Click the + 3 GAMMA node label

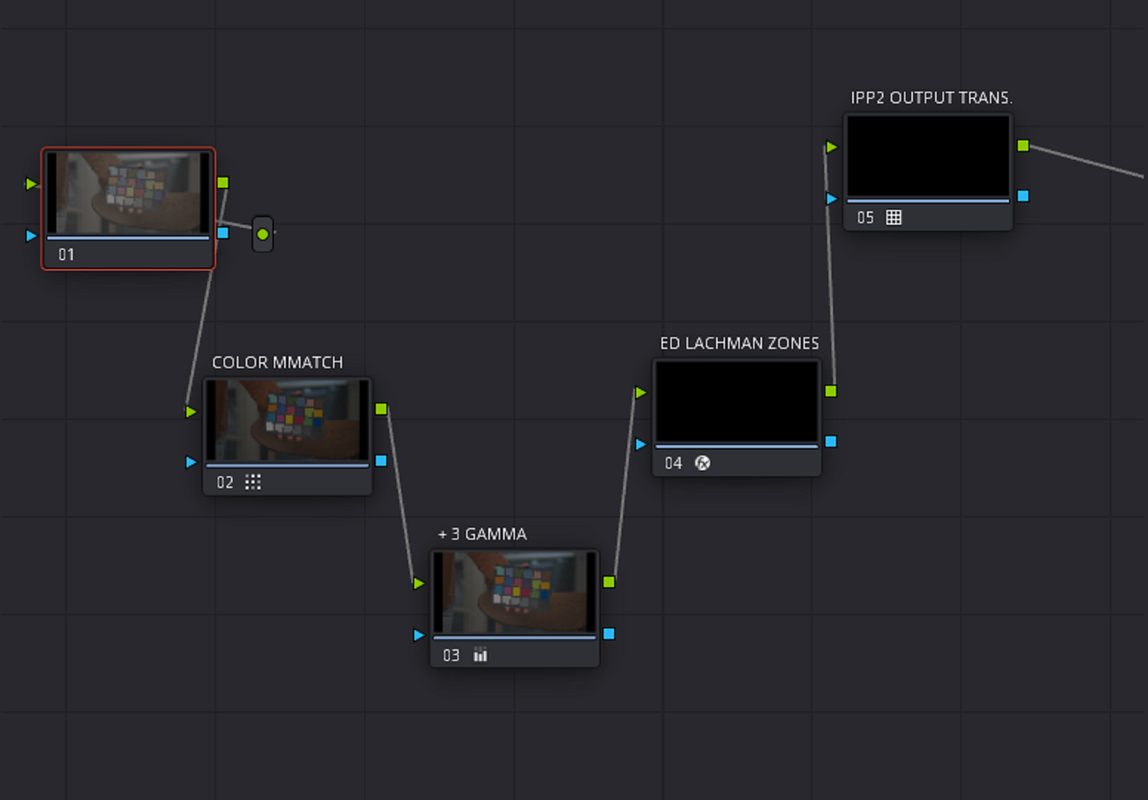tap(482, 534)
